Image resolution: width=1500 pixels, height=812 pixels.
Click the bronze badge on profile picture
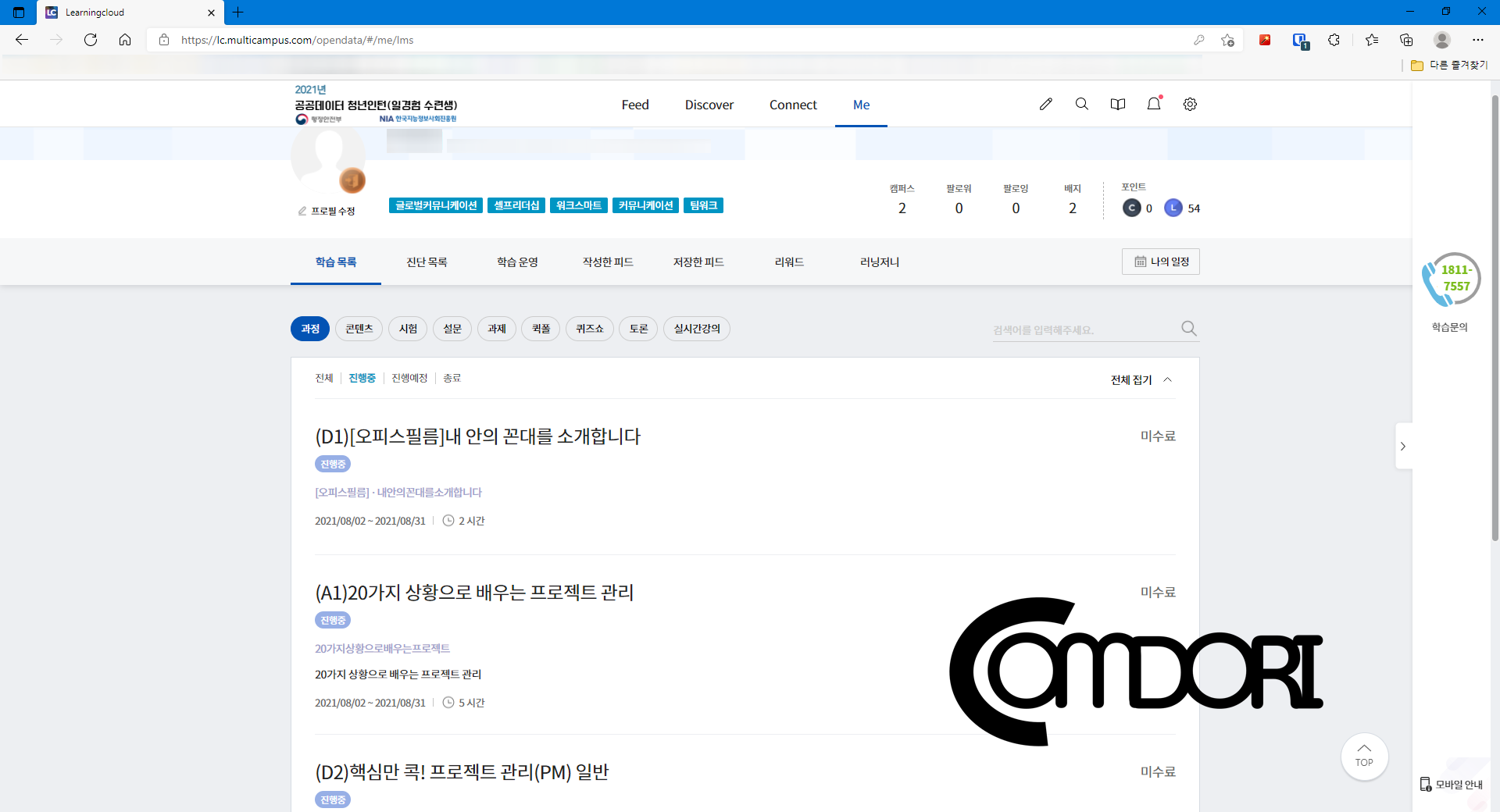pyautogui.click(x=352, y=180)
